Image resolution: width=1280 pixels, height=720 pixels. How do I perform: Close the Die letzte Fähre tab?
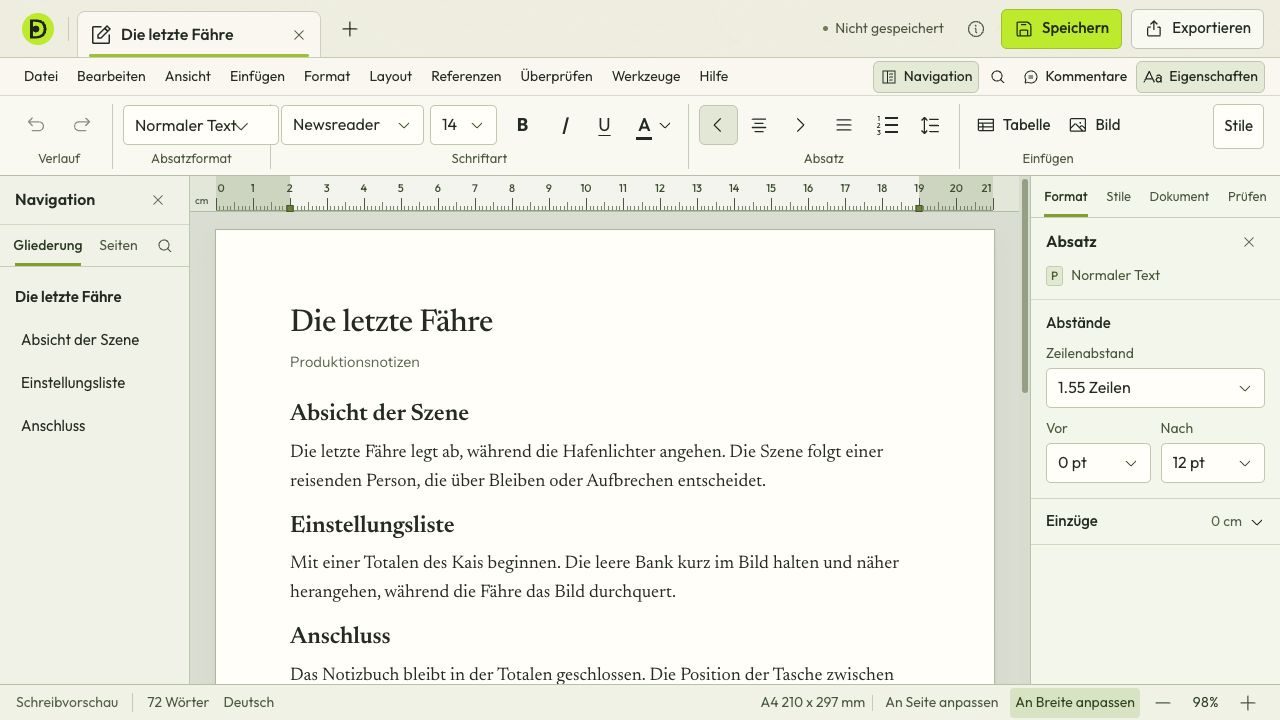coord(299,35)
